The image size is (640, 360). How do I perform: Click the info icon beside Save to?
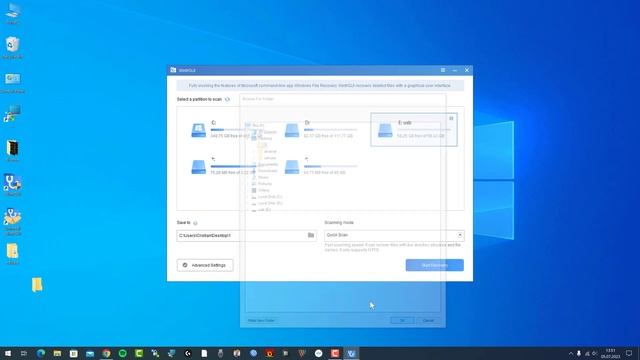pos(195,223)
